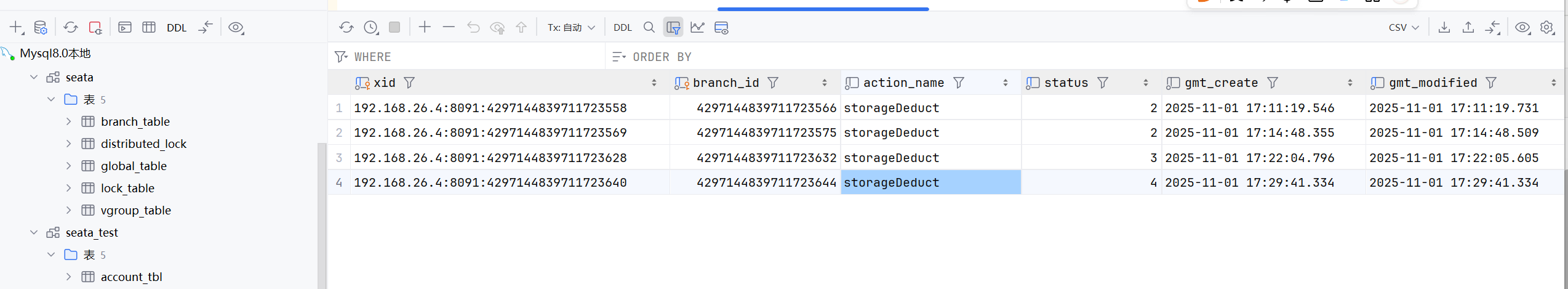The image size is (1568, 289).
Task: Select row 3 by its row number
Action: (x=339, y=158)
